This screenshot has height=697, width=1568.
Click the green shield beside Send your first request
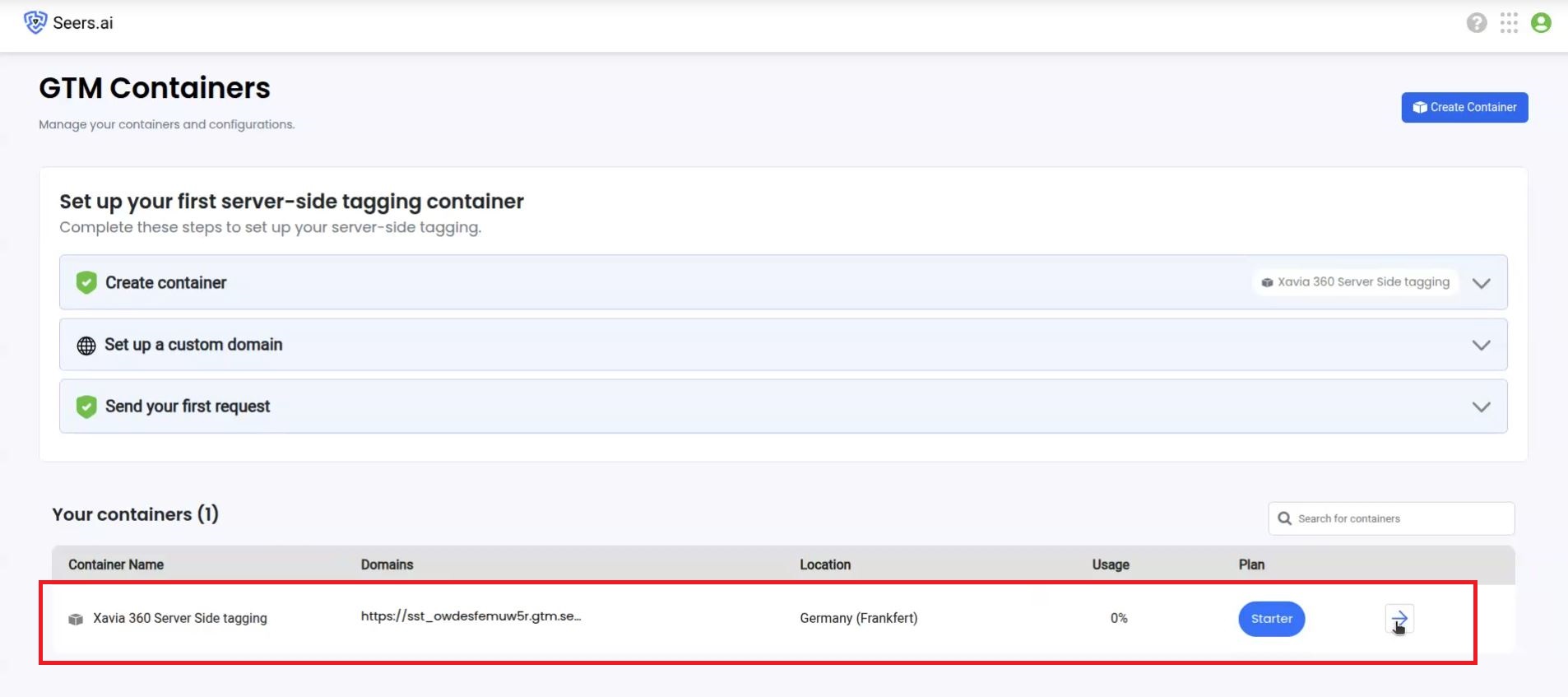[x=86, y=407]
